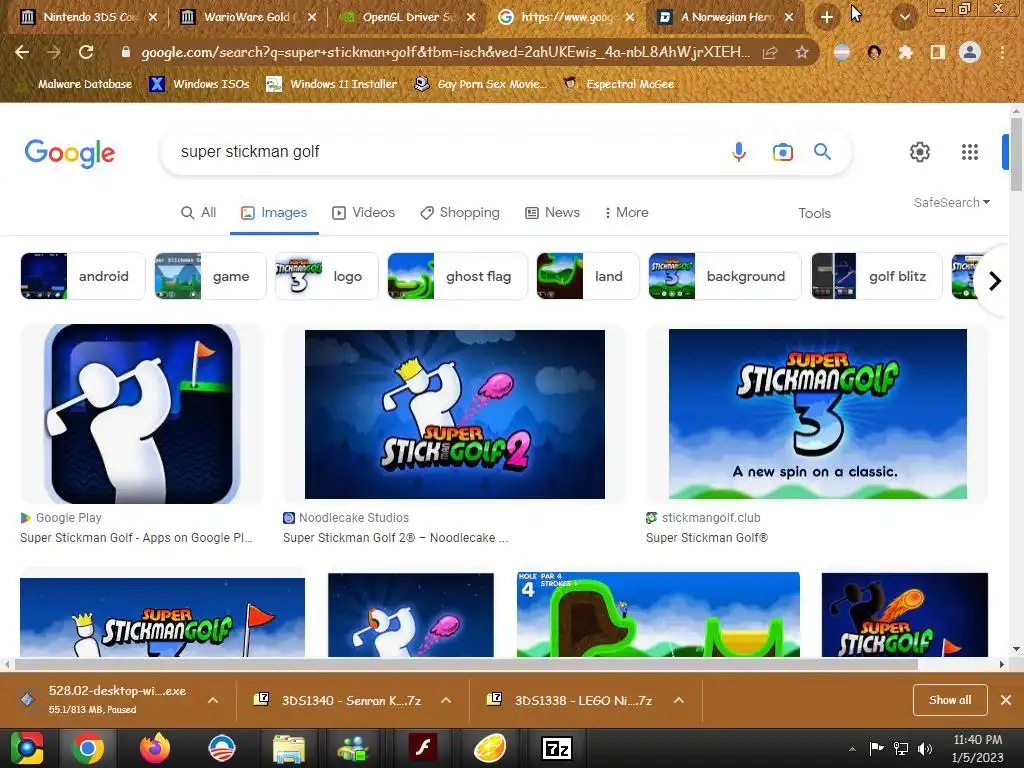Viewport: 1024px width, 768px height.
Task: Open the white golfer app icon thumbnail
Action: click(142, 414)
